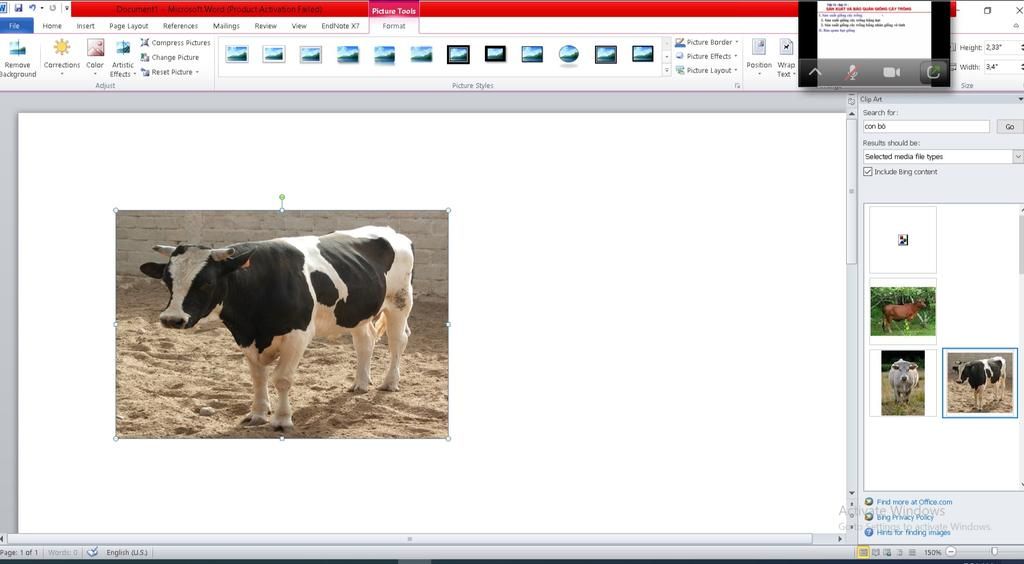
Task: Switch to Print Layout view
Action: point(863,553)
